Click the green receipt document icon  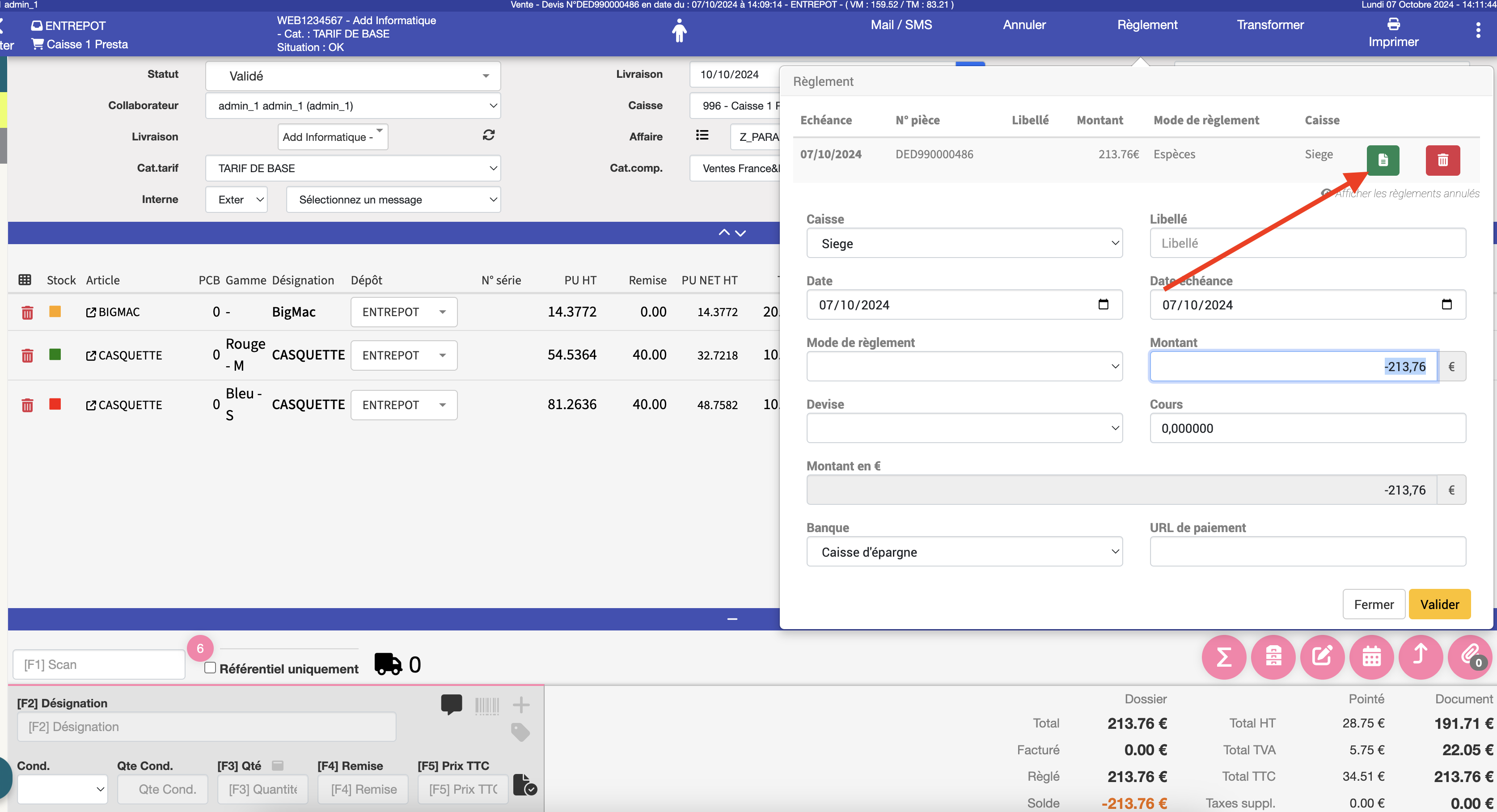pos(1383,160)
